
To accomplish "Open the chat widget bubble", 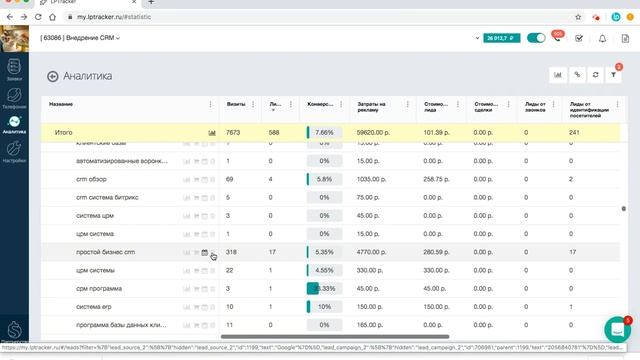I will coord(618,329).
